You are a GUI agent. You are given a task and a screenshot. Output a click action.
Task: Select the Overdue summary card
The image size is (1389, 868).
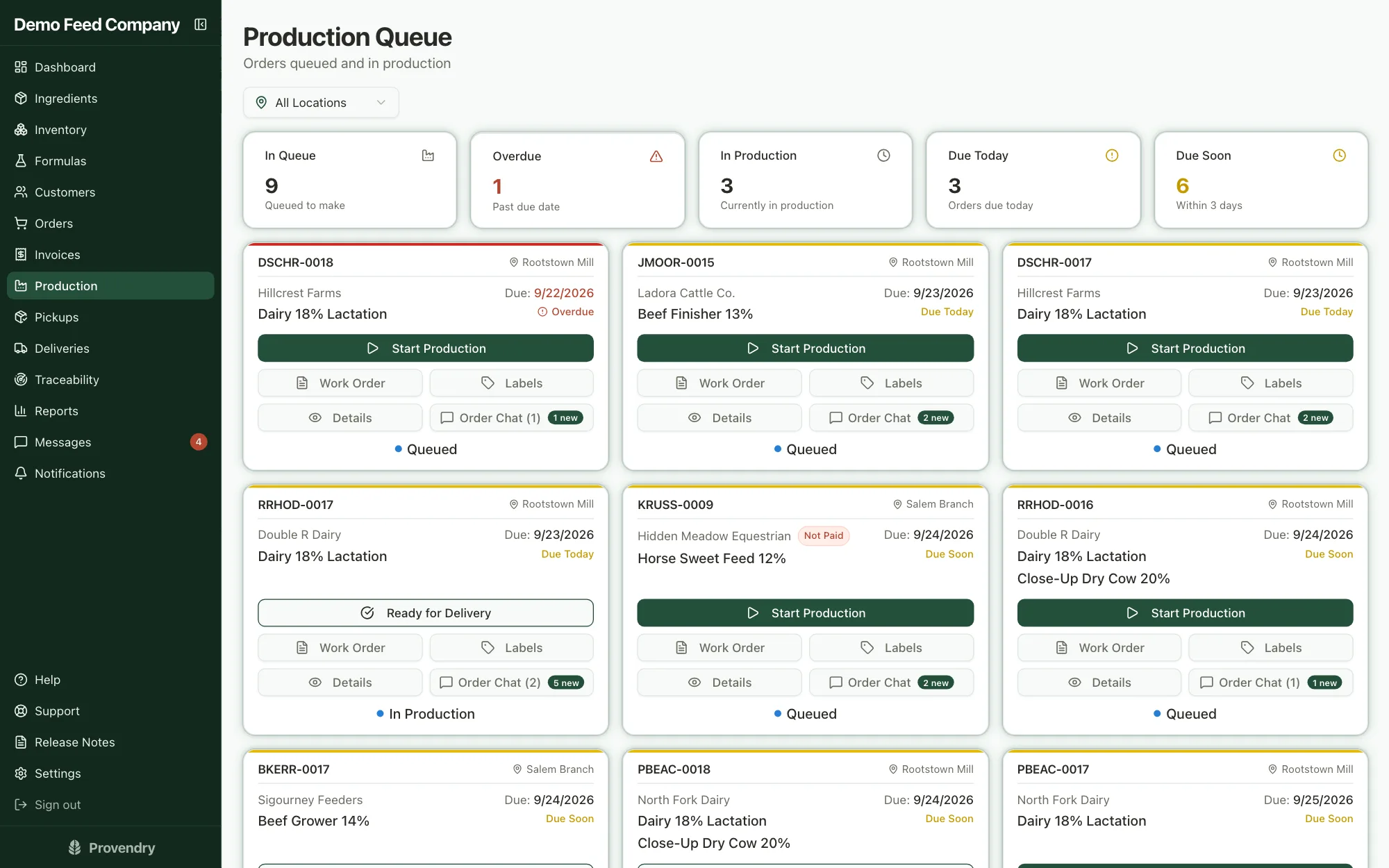pos(578,180)
